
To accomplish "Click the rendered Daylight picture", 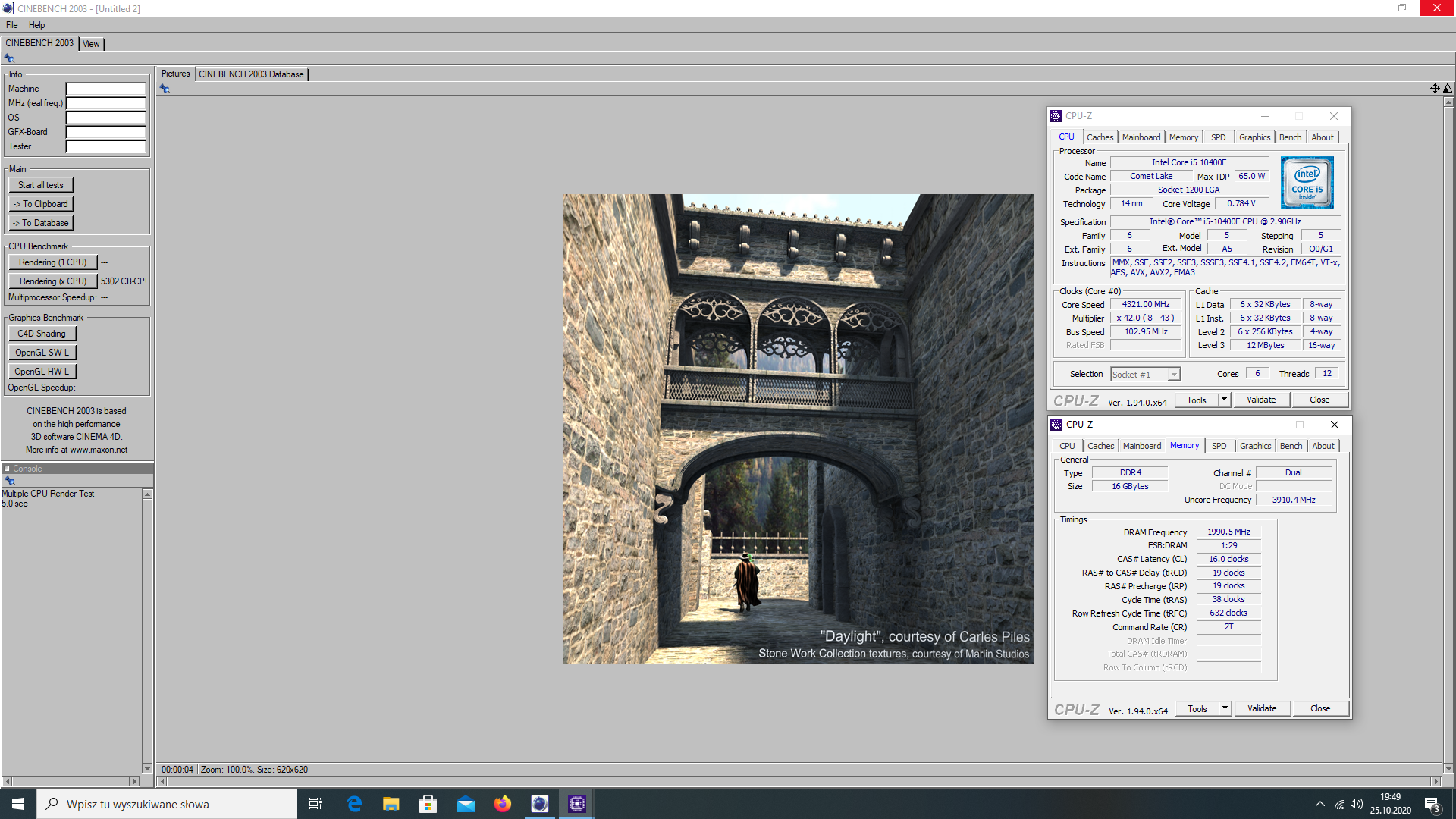I will tap(798, 429).
